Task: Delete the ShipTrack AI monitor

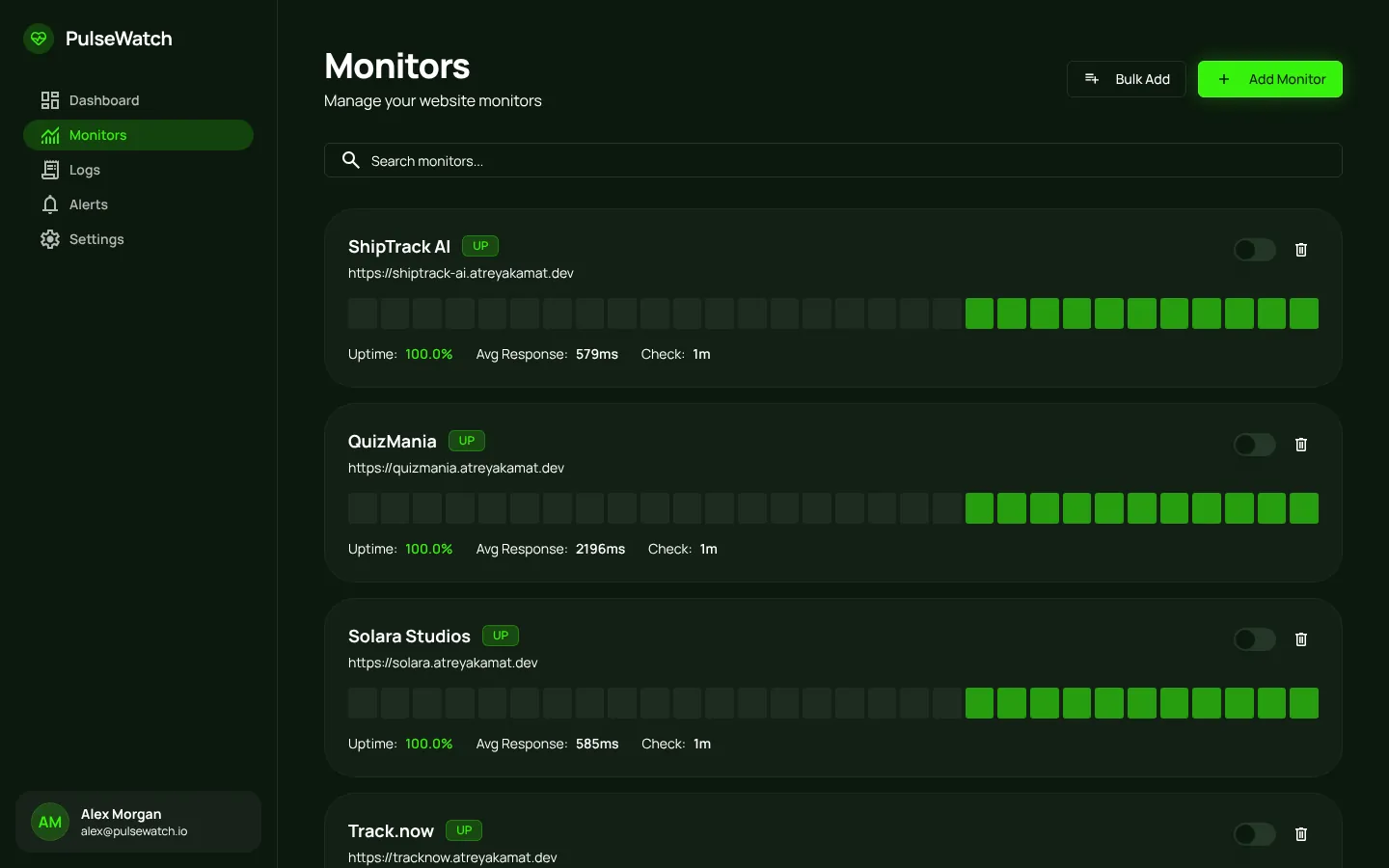Action: tap(1300, 250)
